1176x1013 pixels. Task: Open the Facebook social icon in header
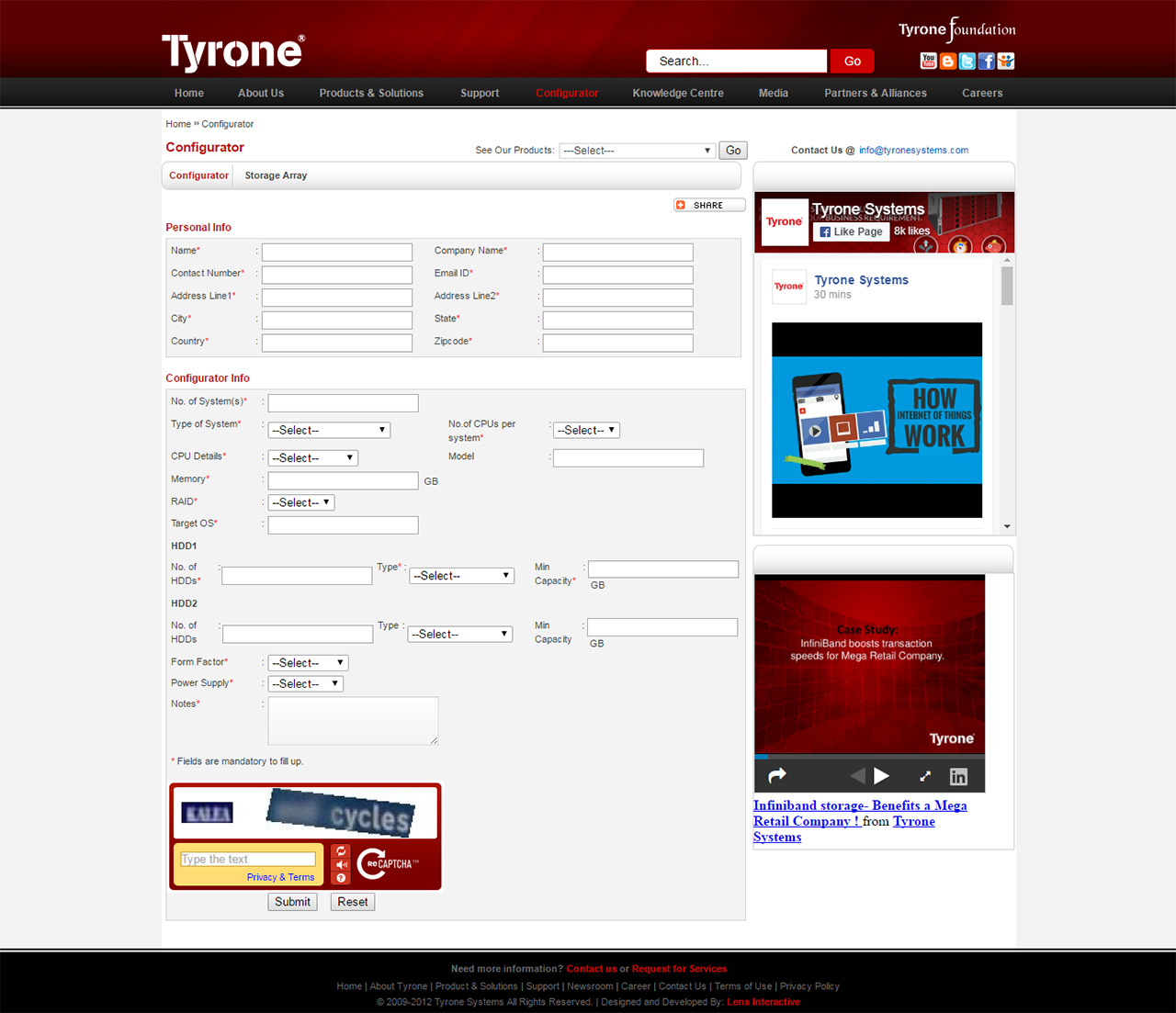click(987, 61)
